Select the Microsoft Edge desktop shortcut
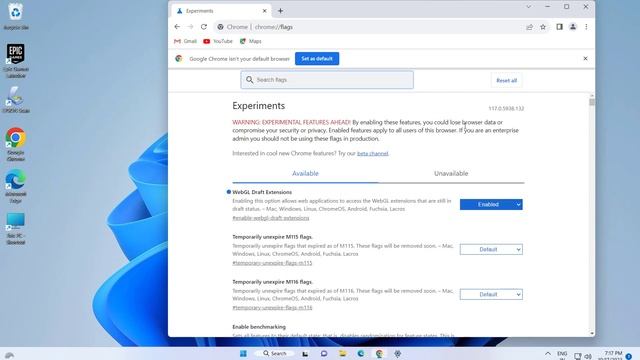The height and width of the screenshot is (360, 640). (x=16, y=186)
